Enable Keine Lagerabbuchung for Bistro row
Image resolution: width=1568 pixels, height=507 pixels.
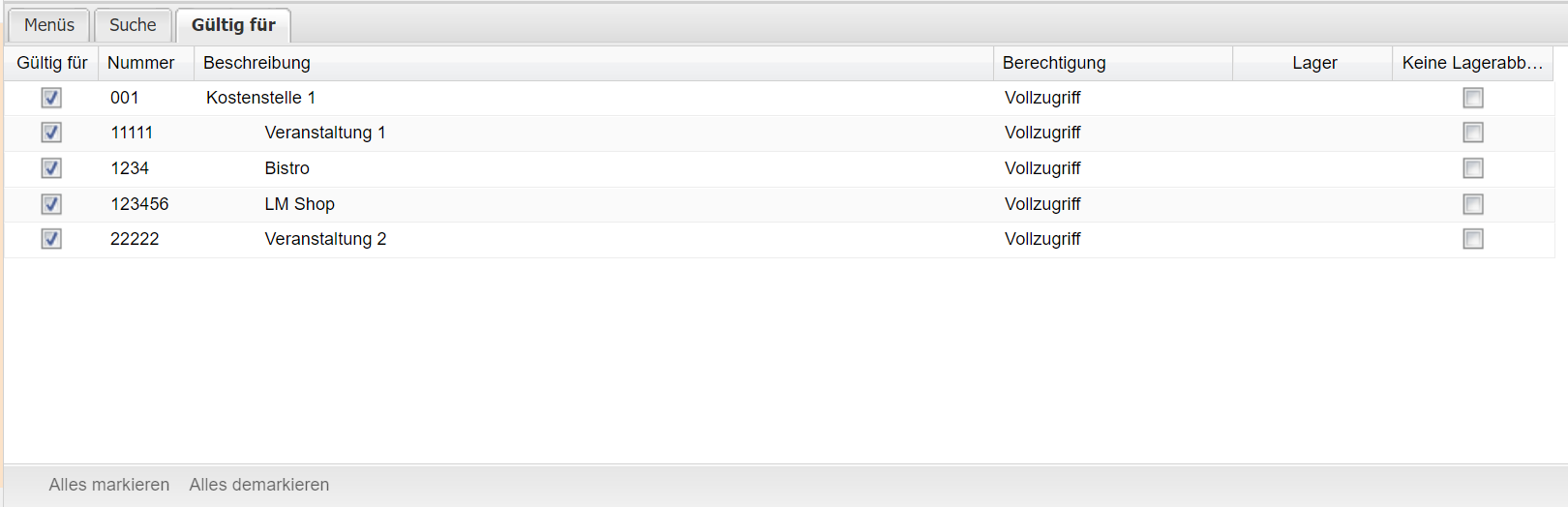pos(1473,168)
